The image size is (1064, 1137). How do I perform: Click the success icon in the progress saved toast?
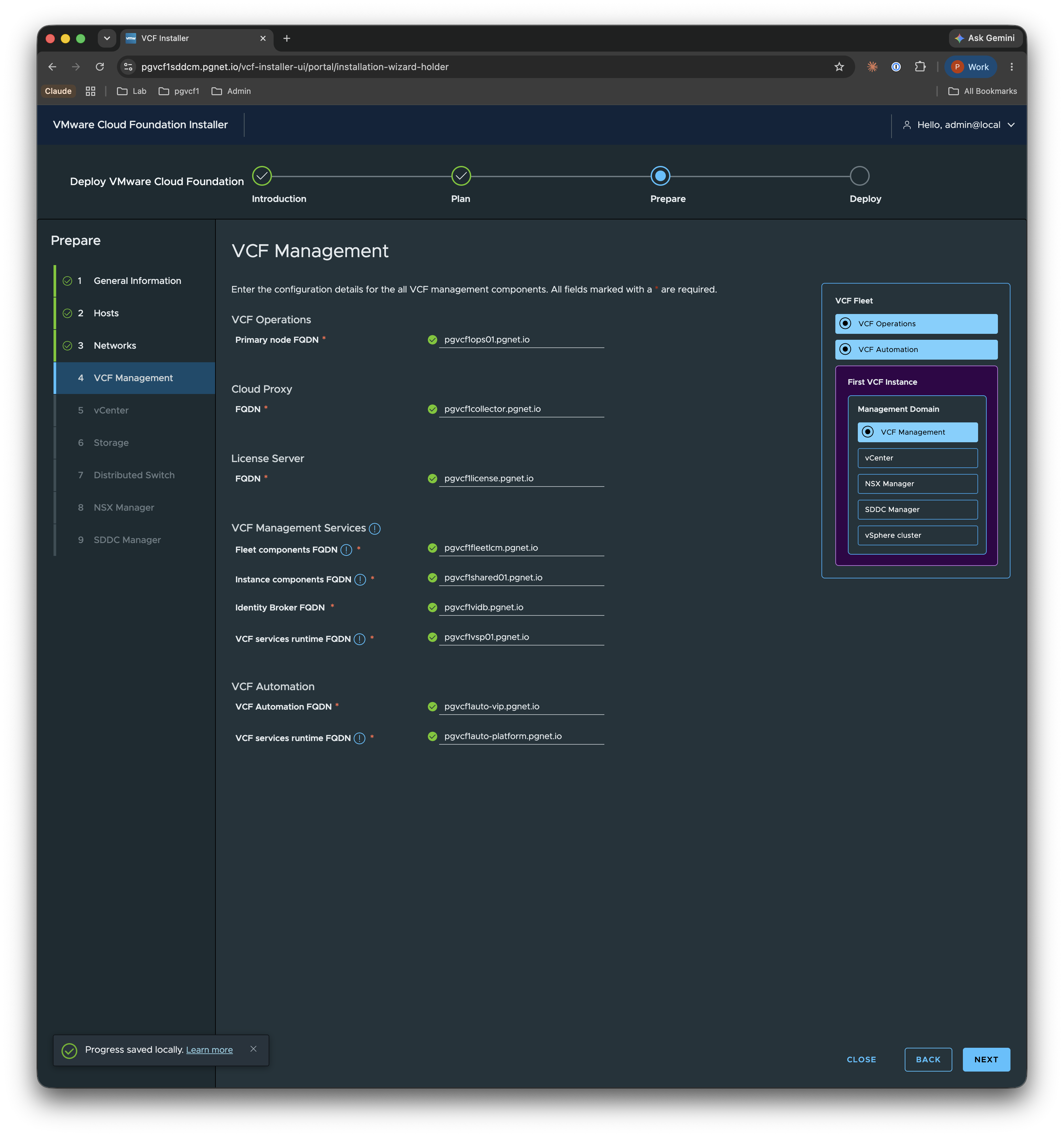pos(69,1051)
